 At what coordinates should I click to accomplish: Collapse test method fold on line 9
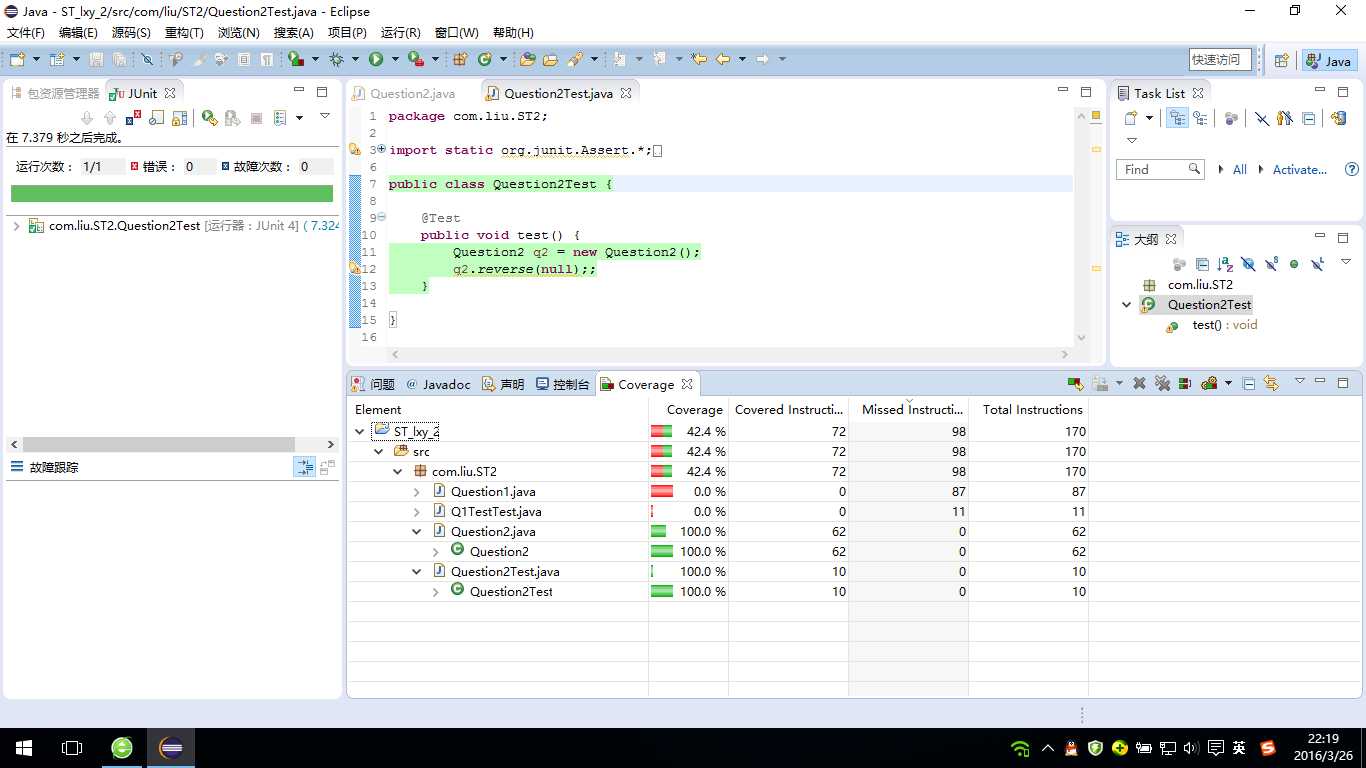(381, 217)
